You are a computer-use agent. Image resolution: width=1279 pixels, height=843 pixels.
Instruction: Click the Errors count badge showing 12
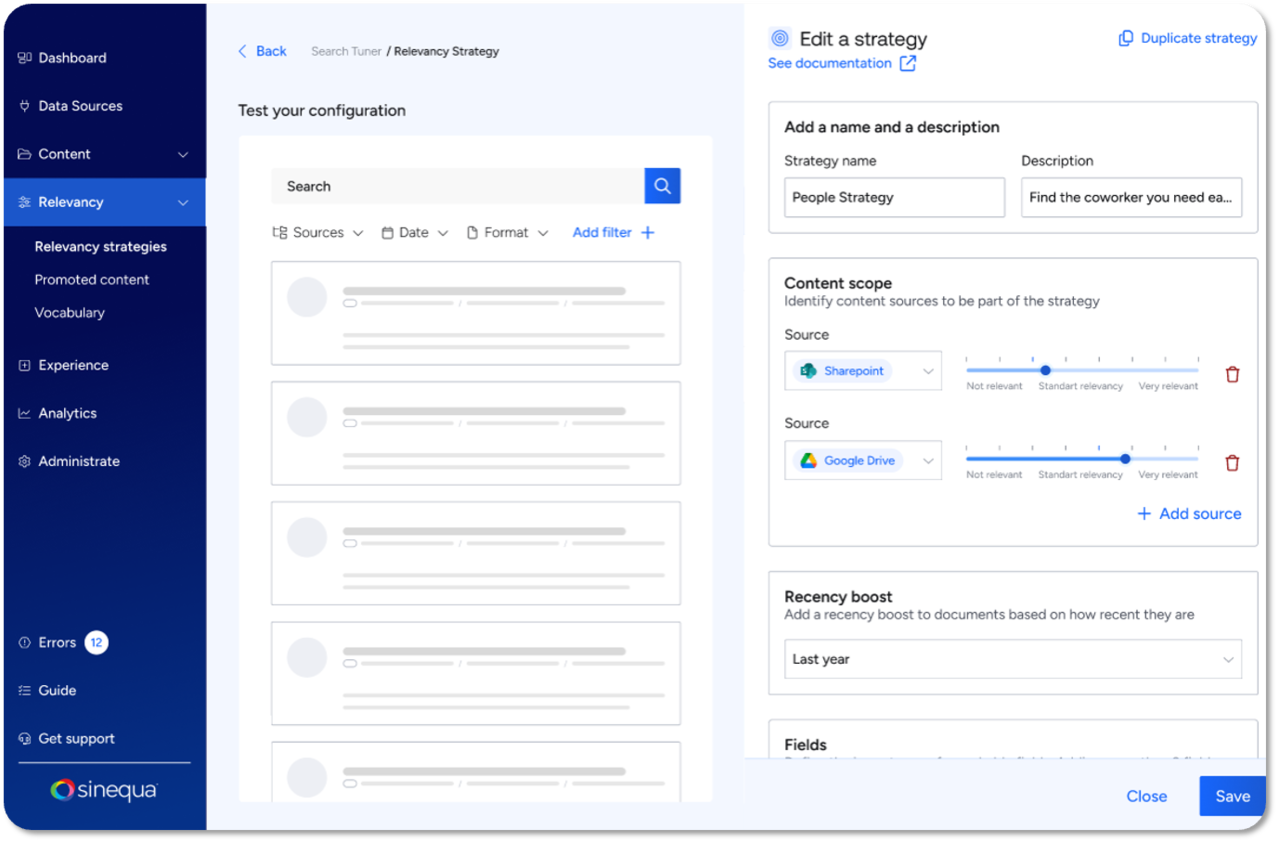click(x=96, y=643)
